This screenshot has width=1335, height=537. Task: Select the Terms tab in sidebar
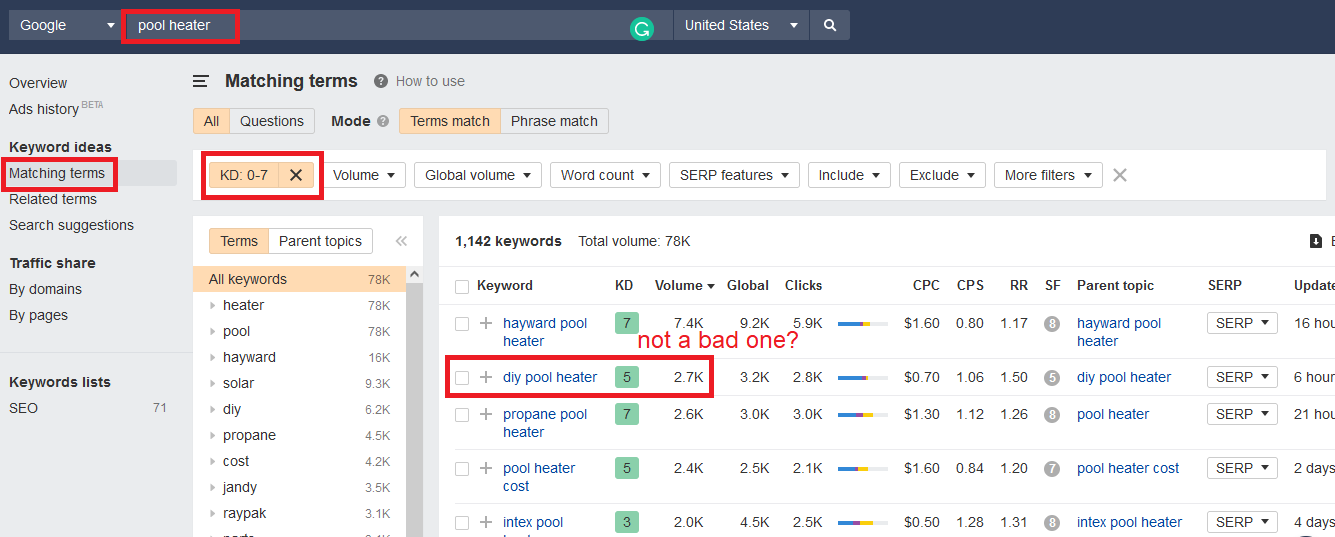tap(239, 241)
